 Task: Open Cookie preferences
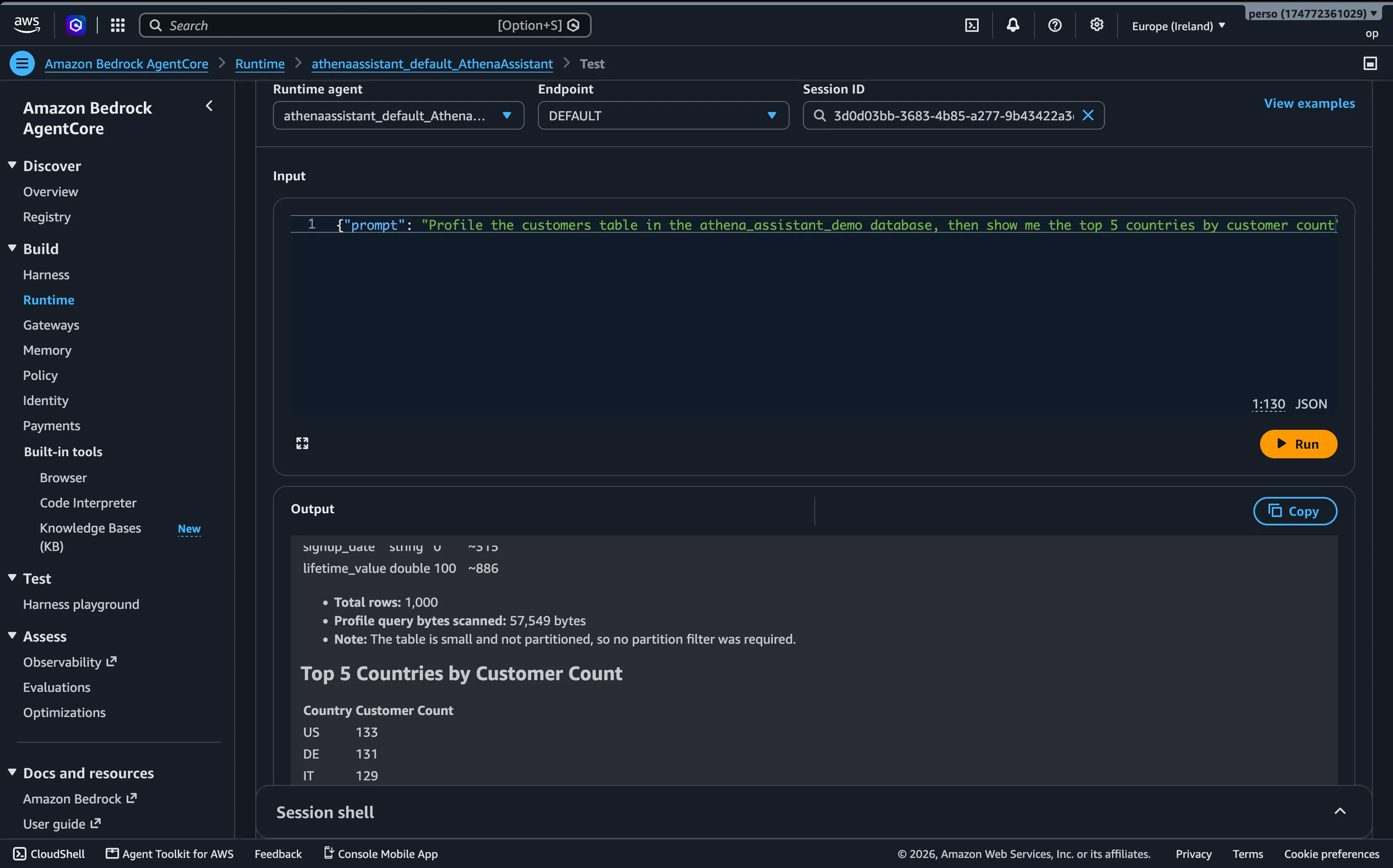click(x=1332, y=854)
